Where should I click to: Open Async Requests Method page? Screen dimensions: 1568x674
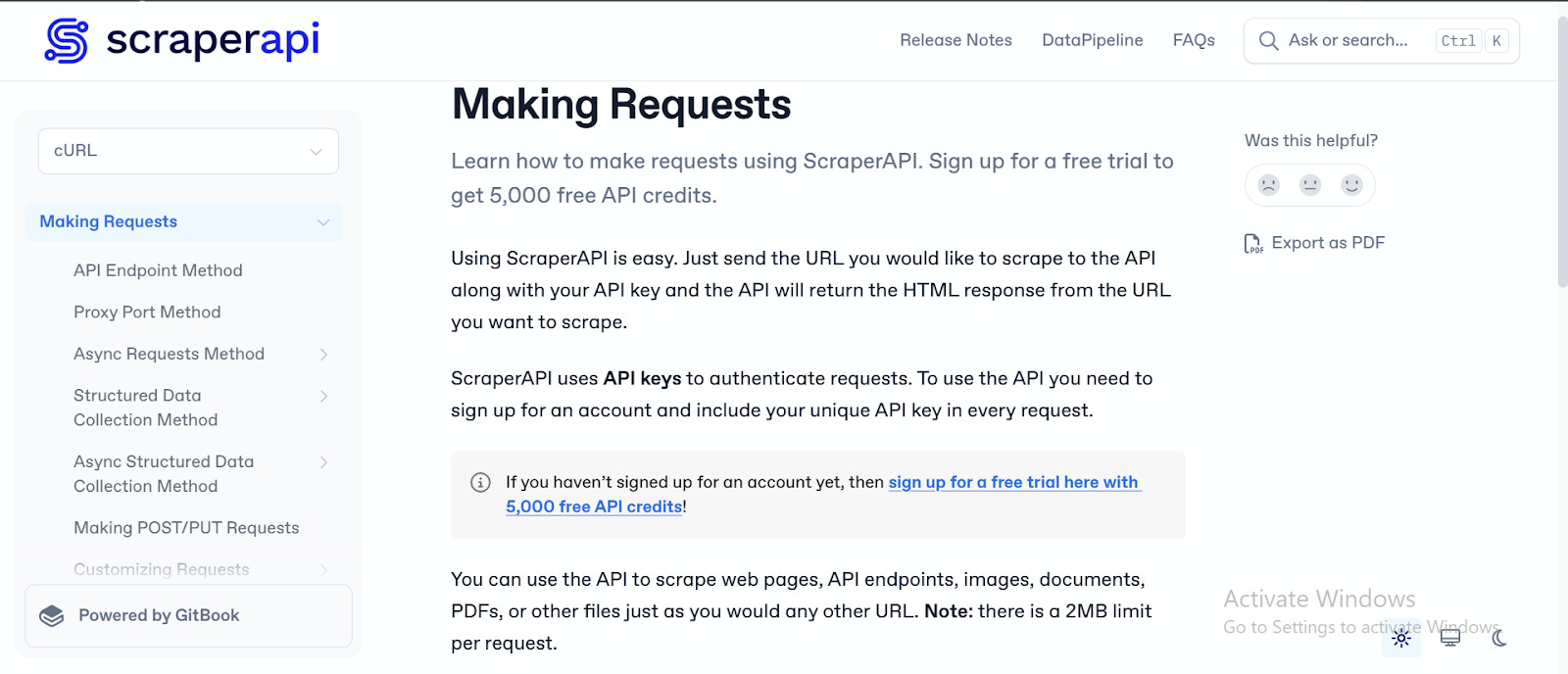169,354
